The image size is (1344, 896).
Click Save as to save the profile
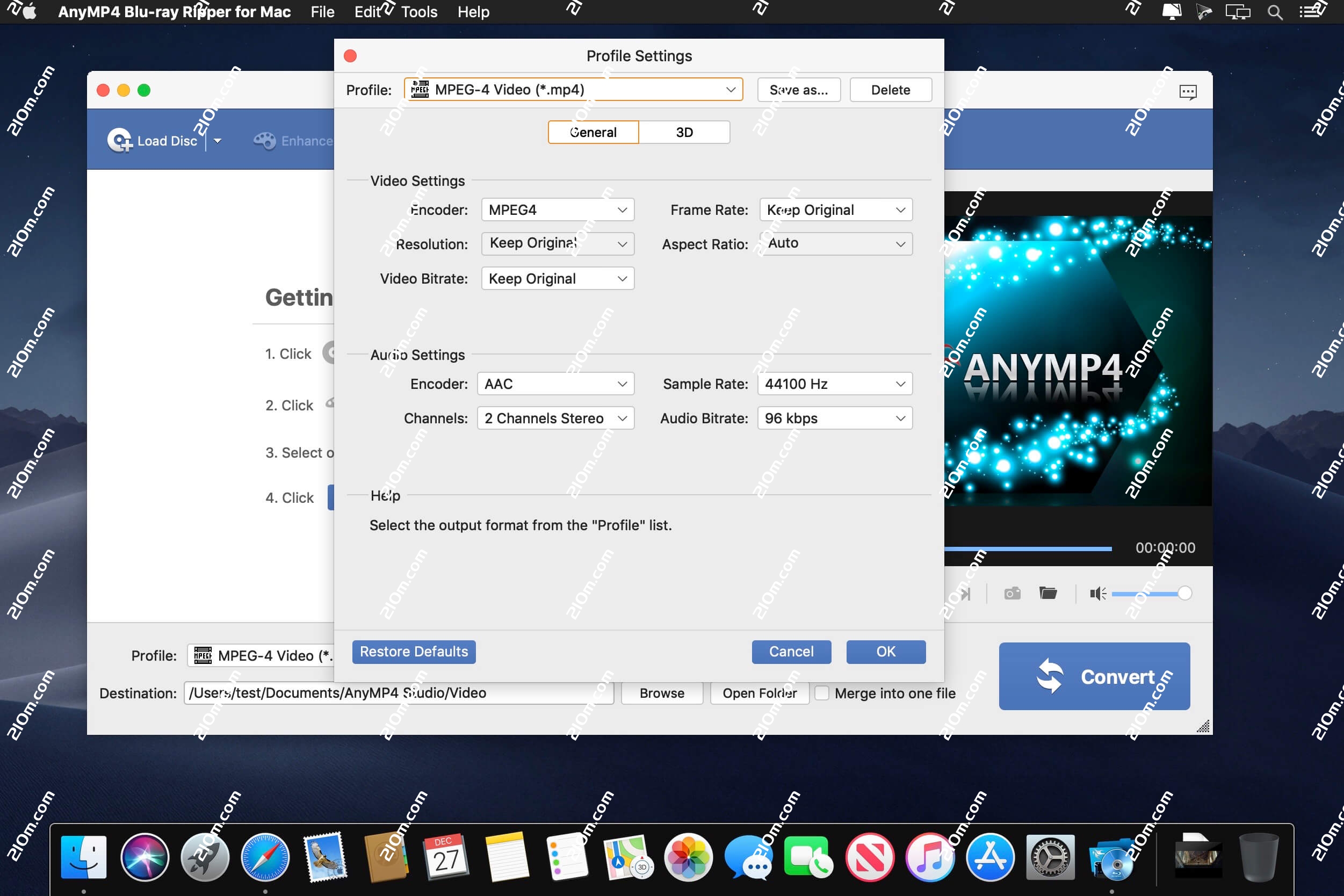click(x=798, y=89)
